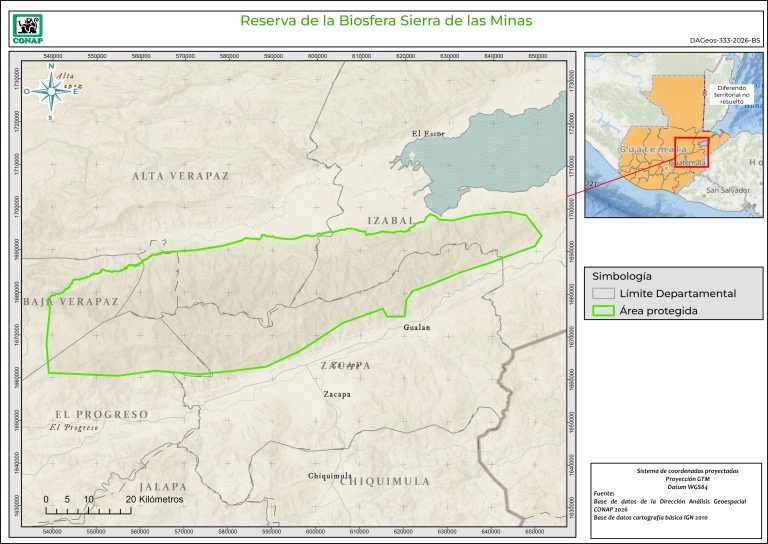Click the DAGeos-333-2026-BS document code

click(x=725, y=40)
